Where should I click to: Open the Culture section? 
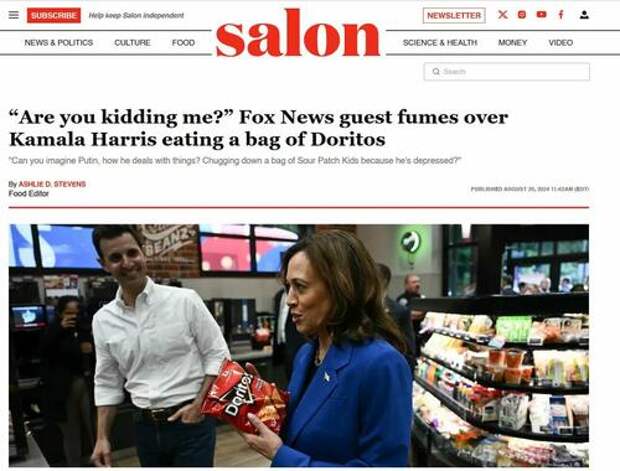(x=132, y=43)
